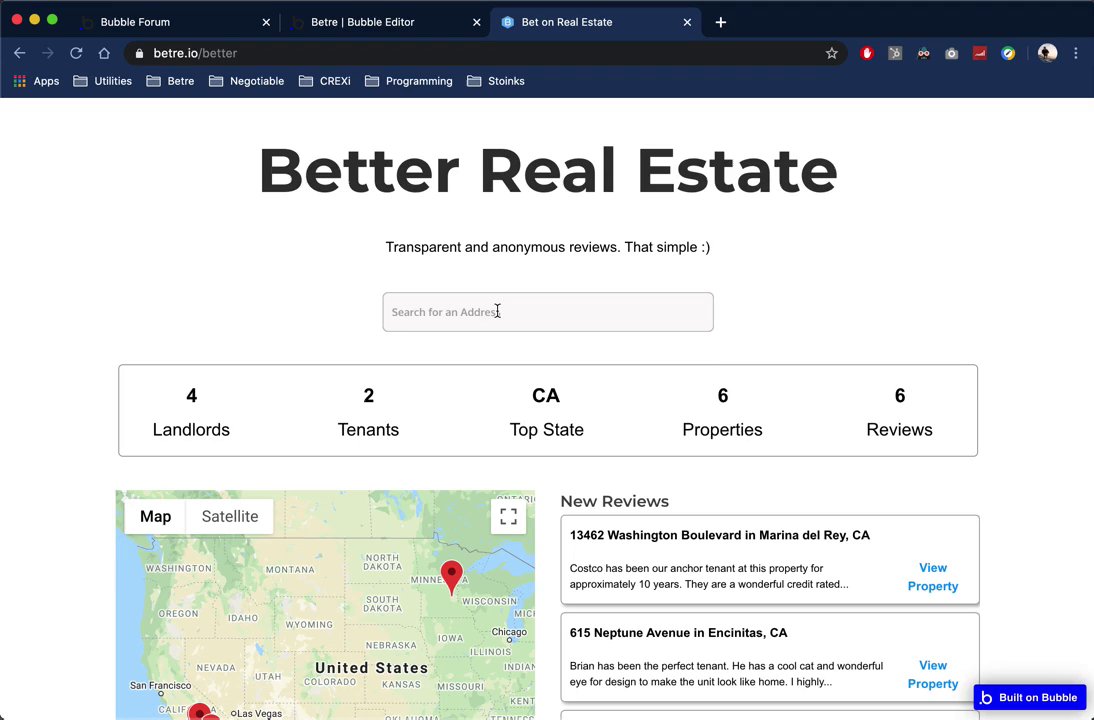This screenshot has height=720, width=1094.
Task: Click the 4 Landlords statistic
Action: pyautogui.click(x=191, y=412)
